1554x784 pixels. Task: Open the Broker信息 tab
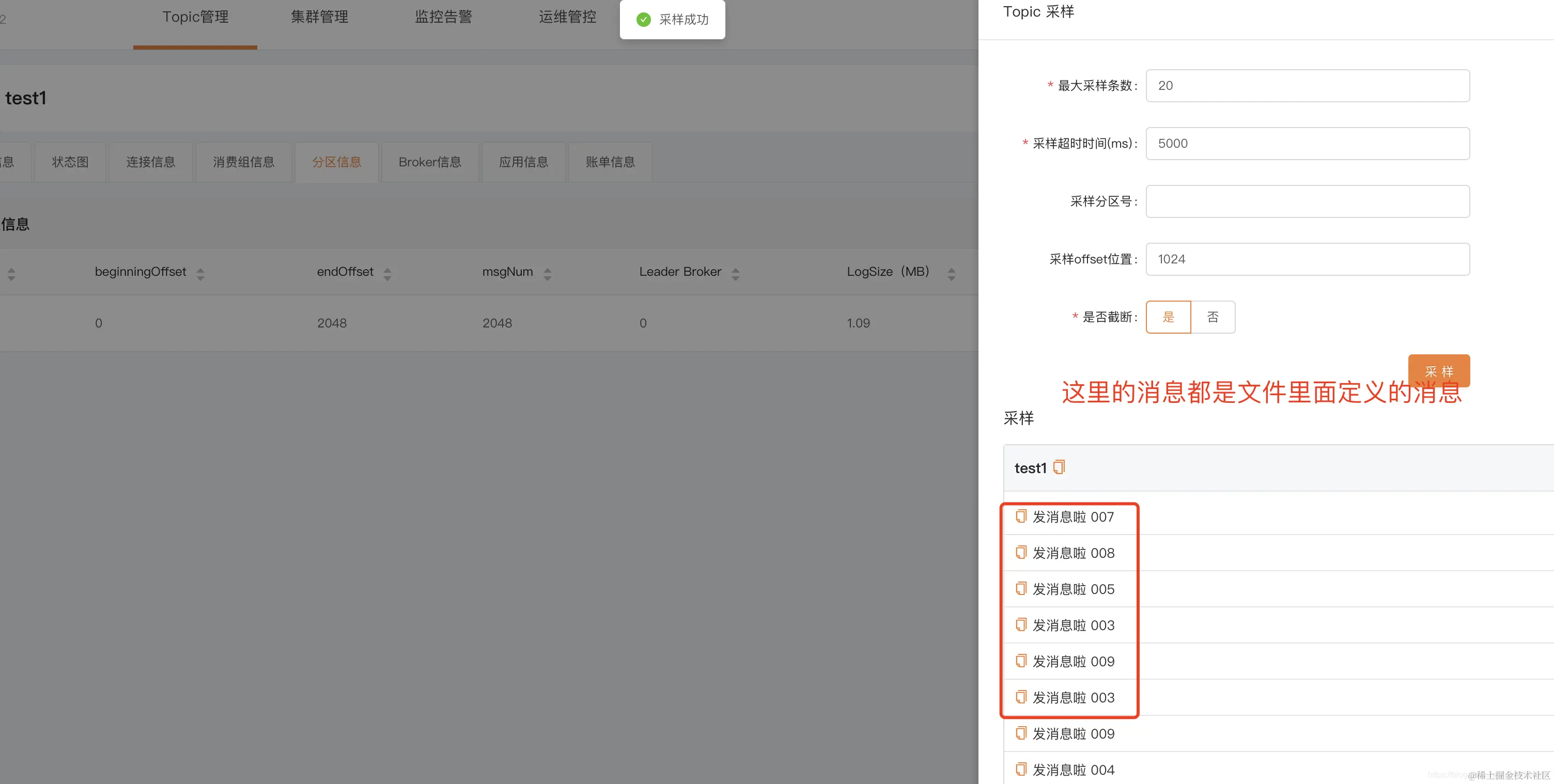click(429, 162)
